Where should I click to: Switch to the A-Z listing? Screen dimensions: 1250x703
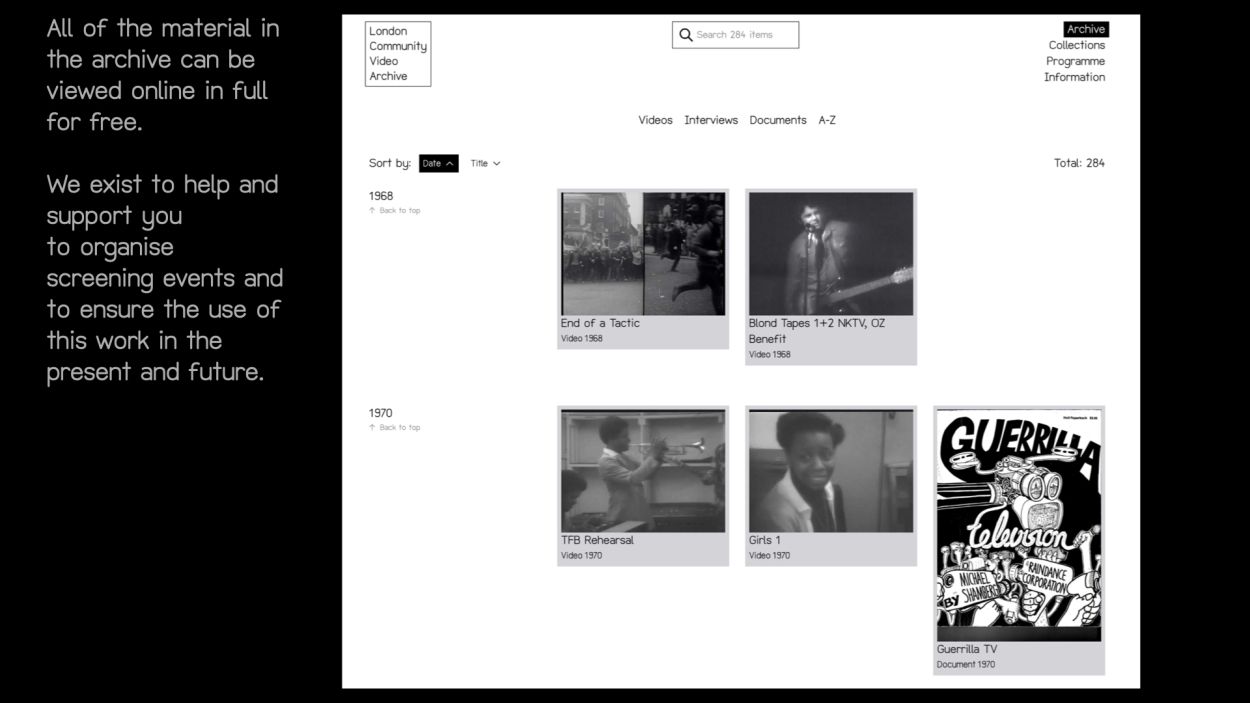[827, 120]
